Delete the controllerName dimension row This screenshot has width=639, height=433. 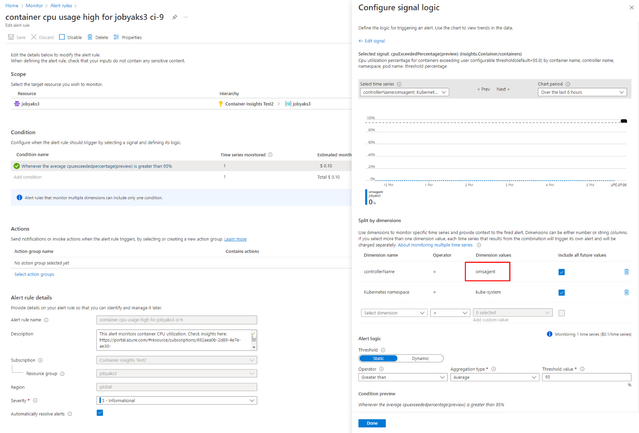click(x=626, y=272)
